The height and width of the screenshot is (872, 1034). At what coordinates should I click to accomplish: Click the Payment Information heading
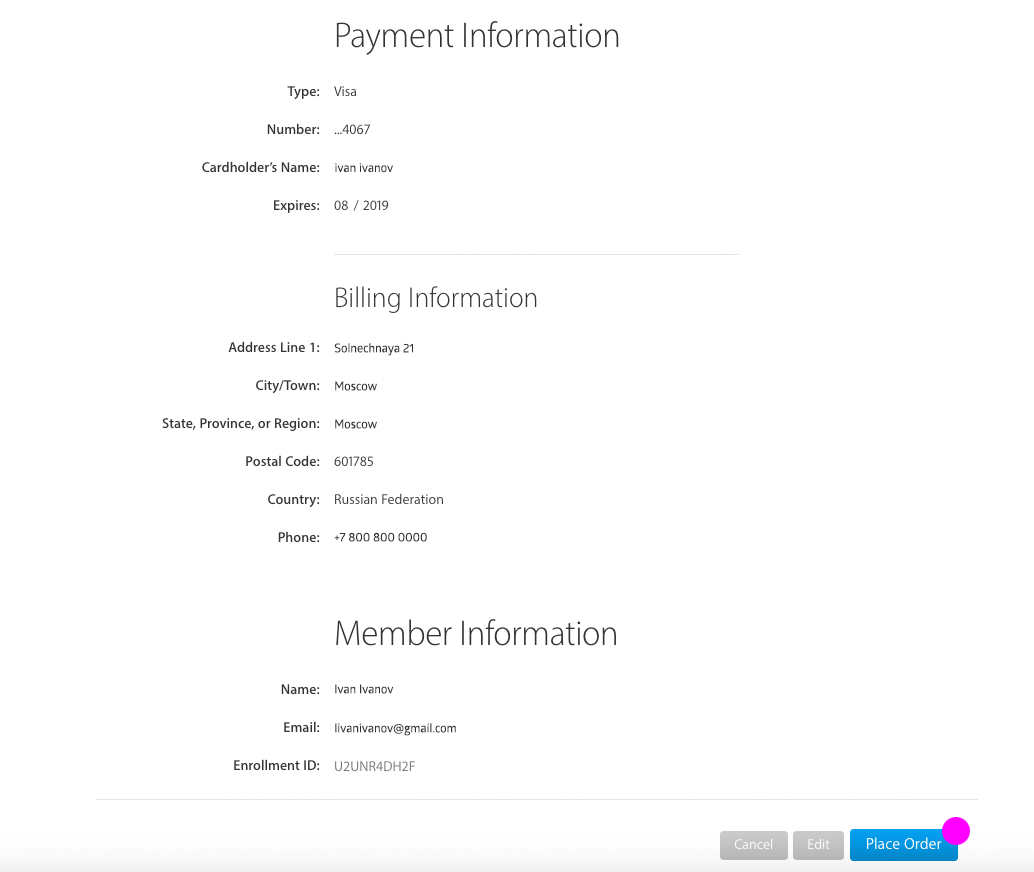pos(476,36)
